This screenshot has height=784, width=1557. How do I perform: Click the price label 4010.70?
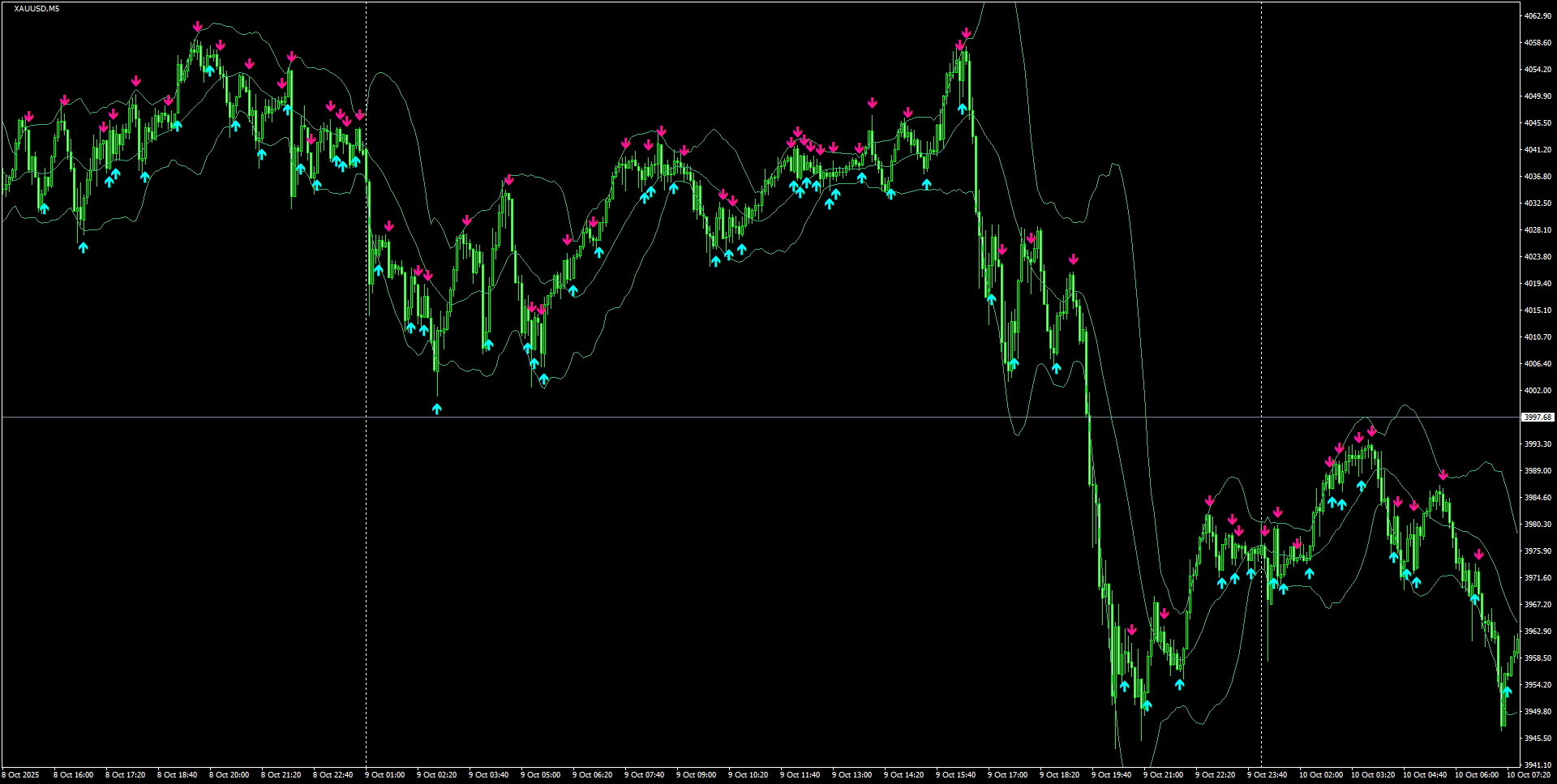click(1538, 337)
